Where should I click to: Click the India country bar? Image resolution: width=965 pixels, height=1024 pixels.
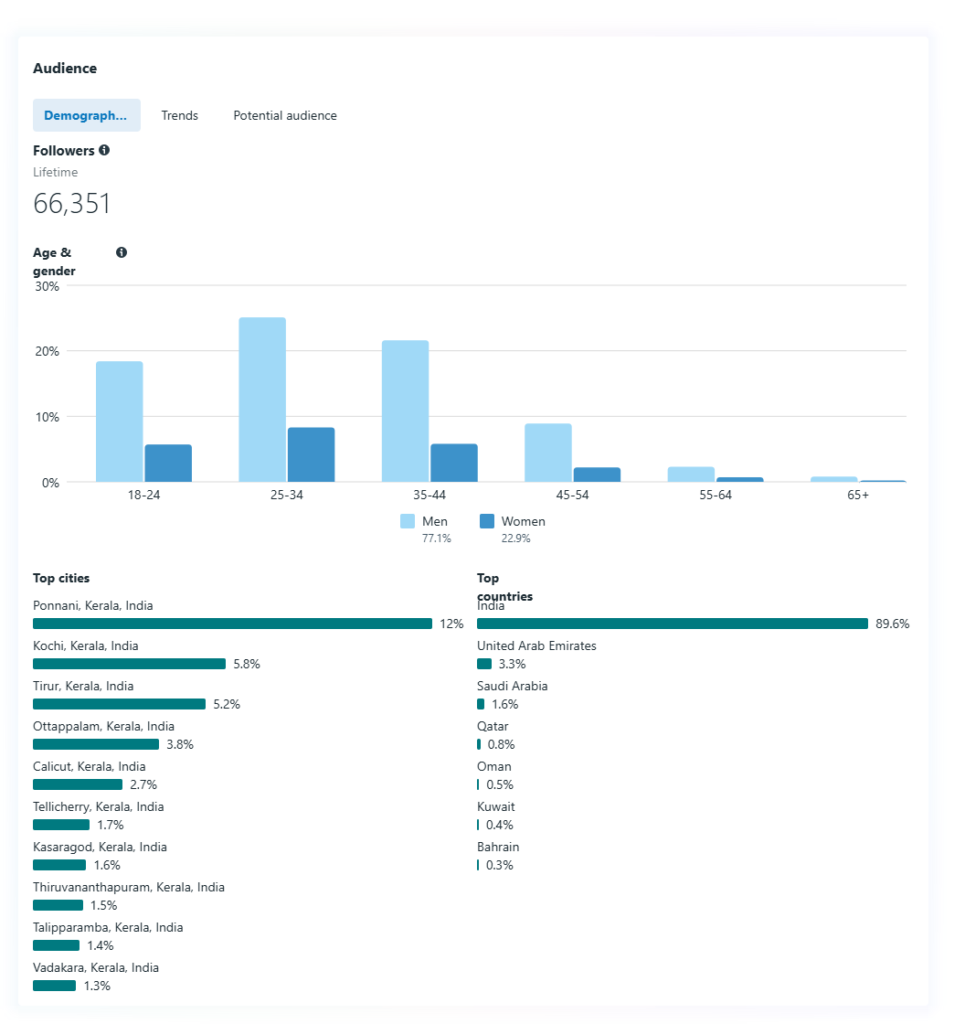click(672, 624)
